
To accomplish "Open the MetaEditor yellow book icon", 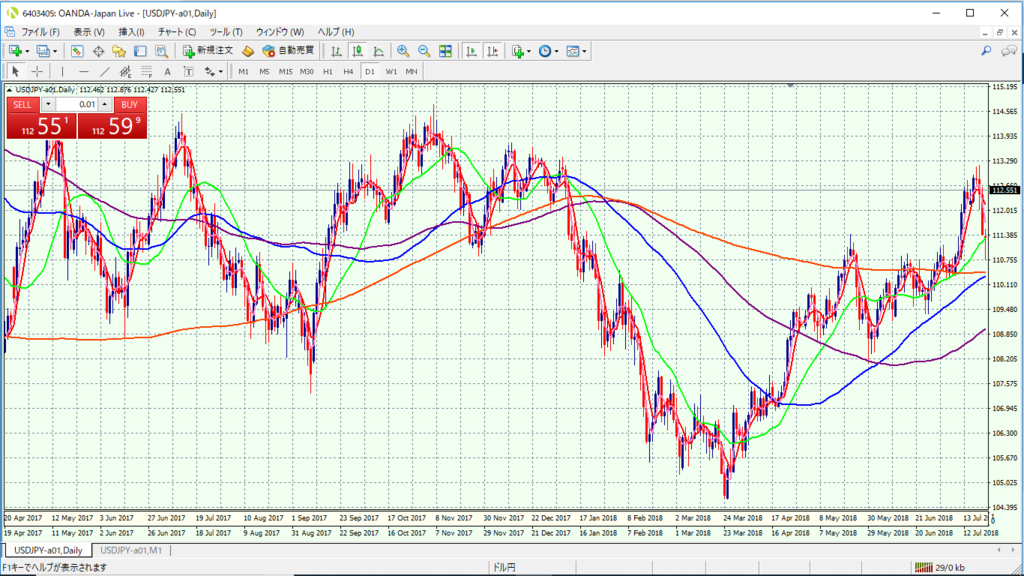I will point(248,51).
